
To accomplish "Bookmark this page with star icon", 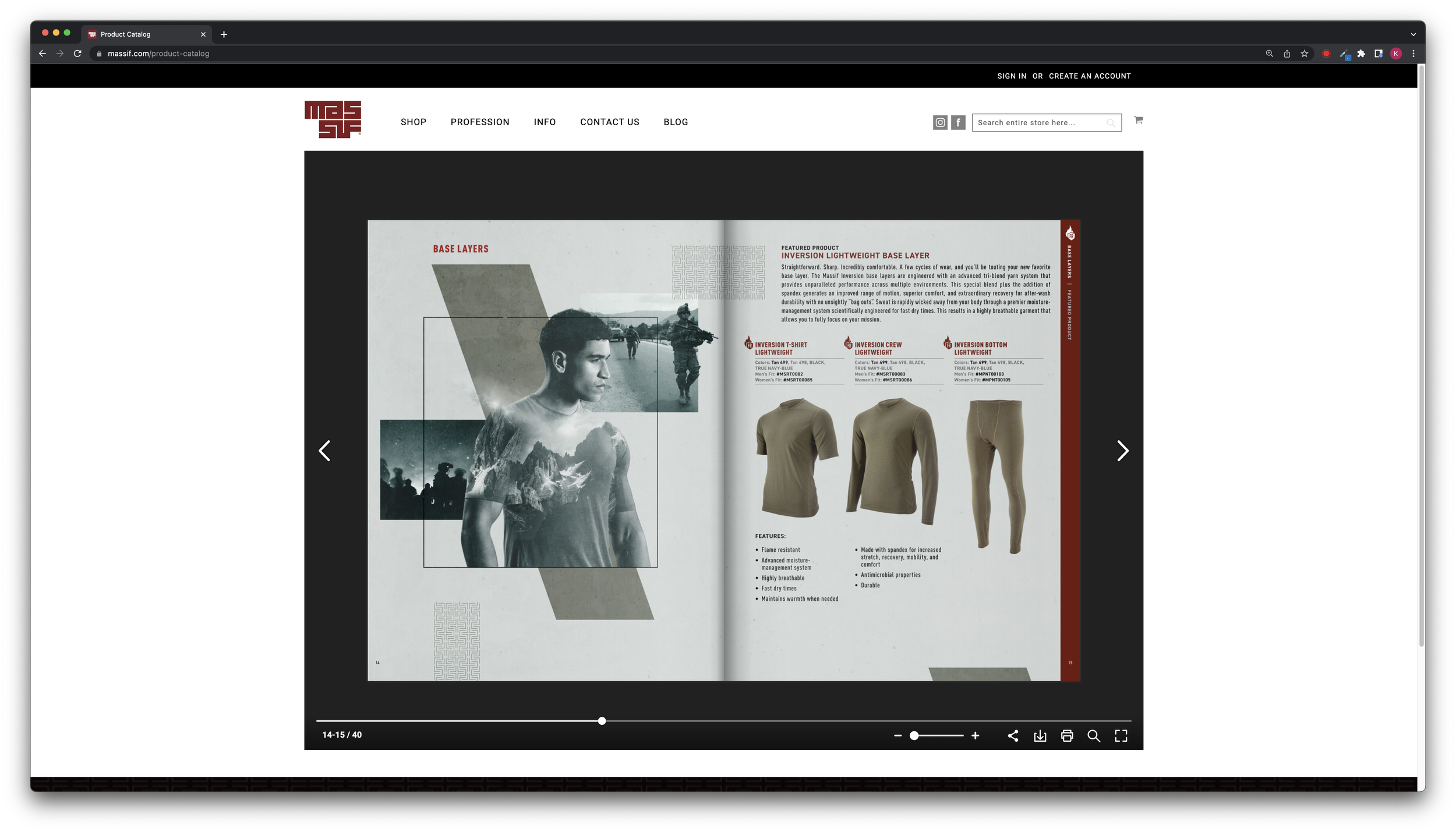I will pos(1305,54).
